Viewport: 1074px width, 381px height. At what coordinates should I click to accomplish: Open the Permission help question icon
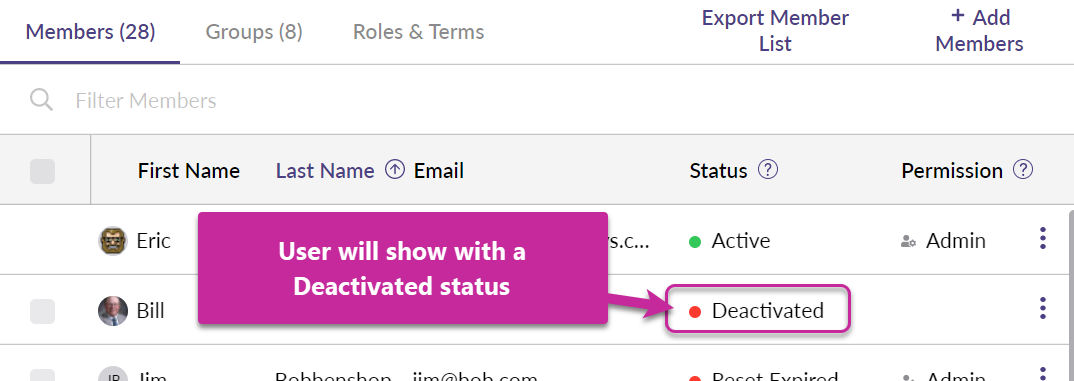point(1023,169)
